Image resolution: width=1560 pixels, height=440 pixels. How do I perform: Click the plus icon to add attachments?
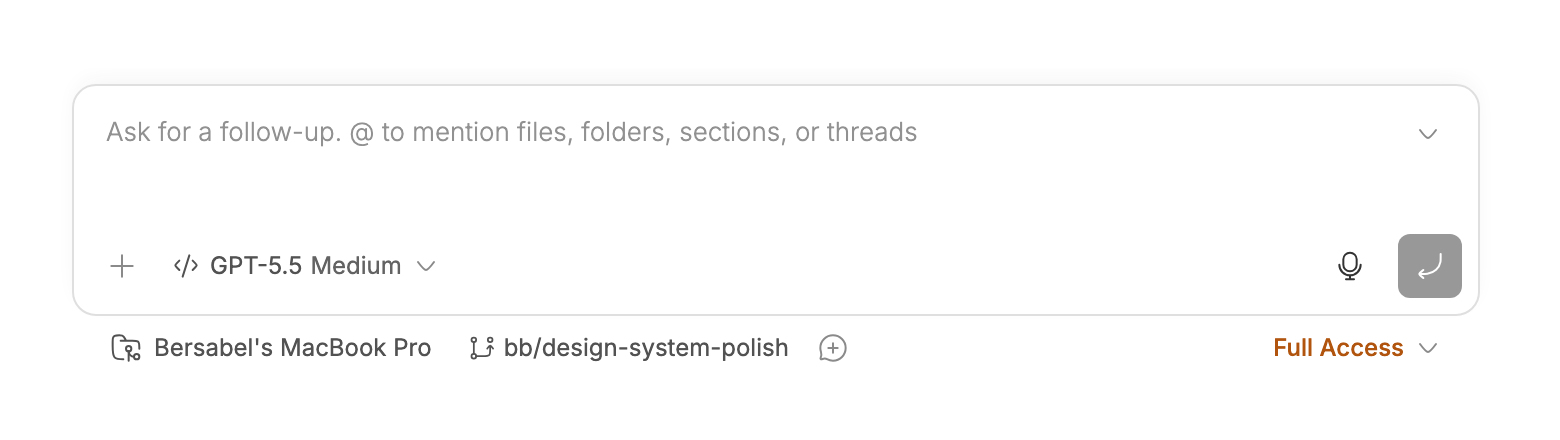pyautogui.click(x=122, y=266)
